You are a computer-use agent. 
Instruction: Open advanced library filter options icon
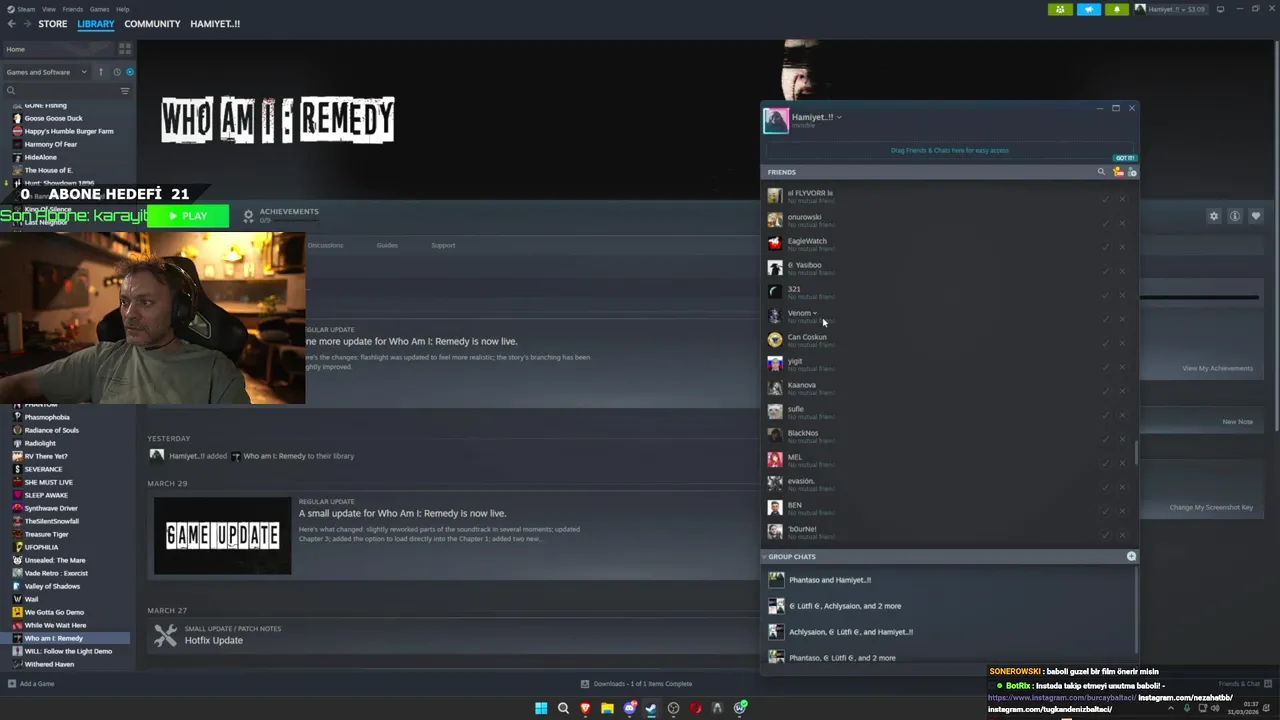[x=125, y=91]
